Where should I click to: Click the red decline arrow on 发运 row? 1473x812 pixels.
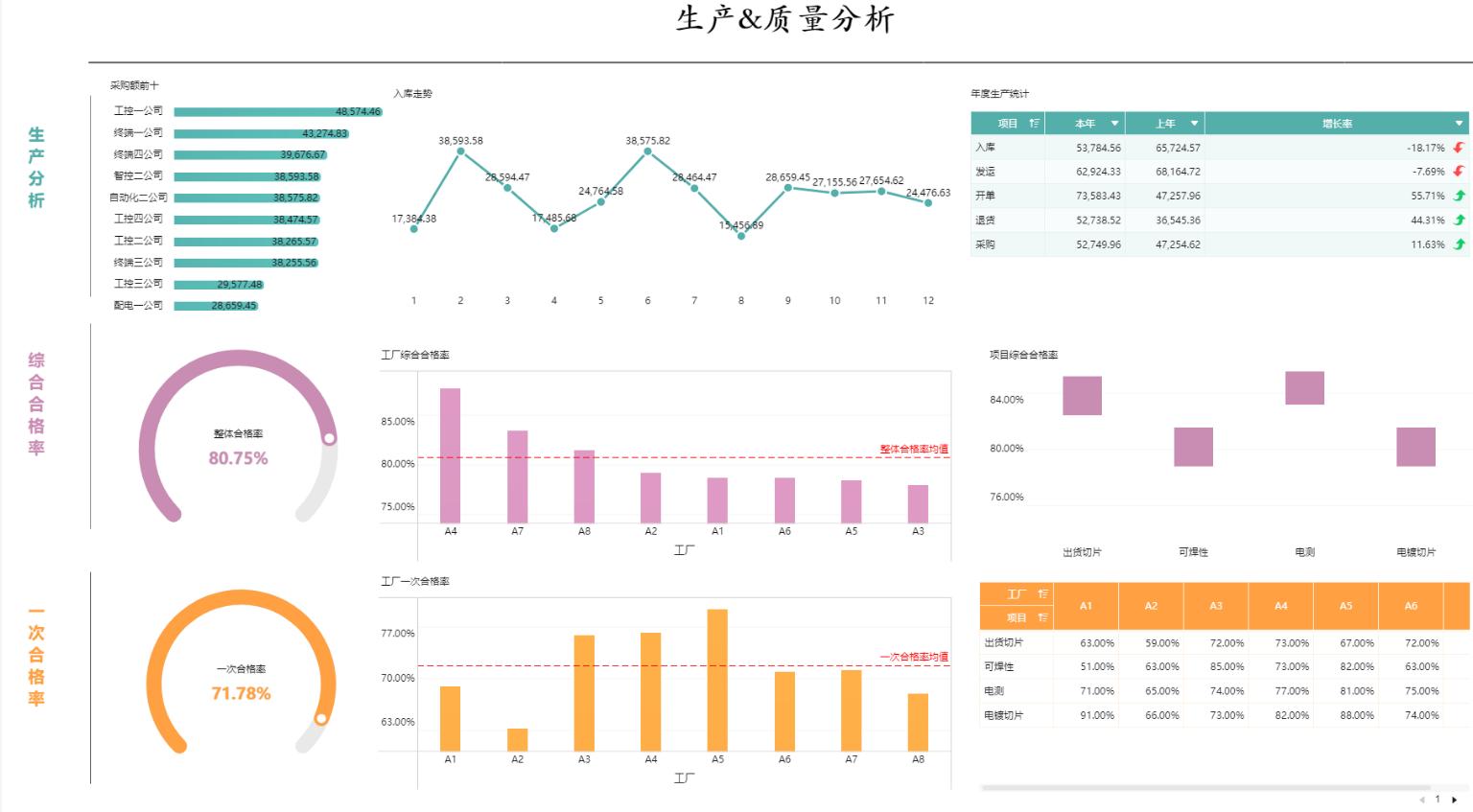(1458, 171)
